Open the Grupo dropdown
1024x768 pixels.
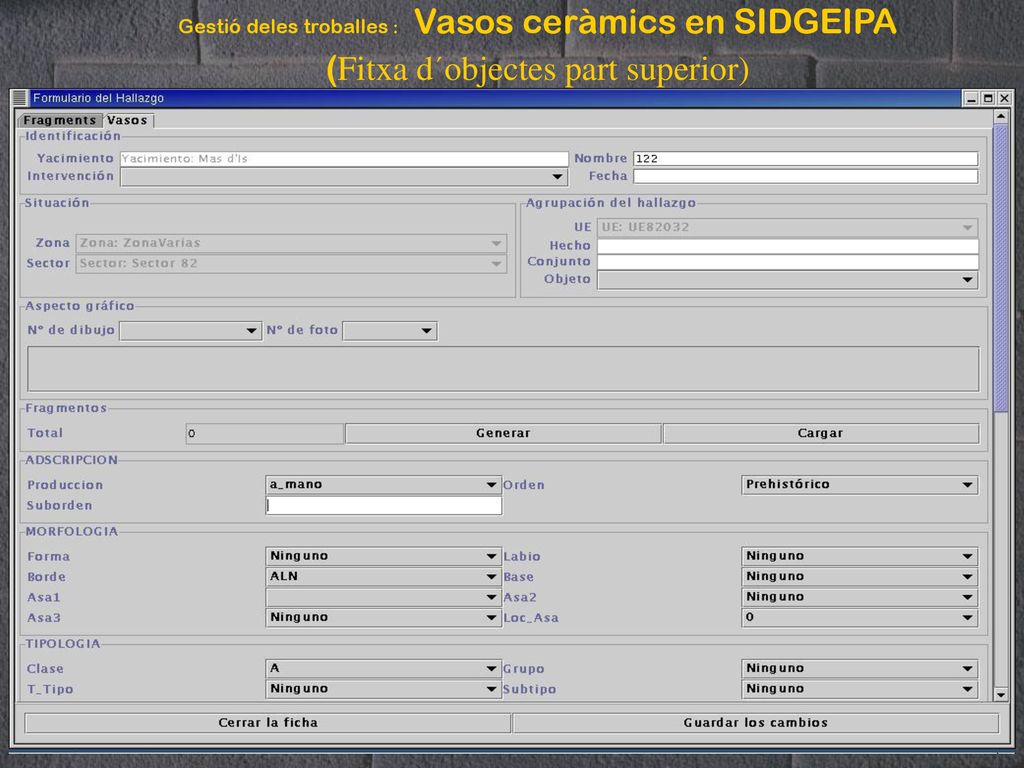pos(859,669)
